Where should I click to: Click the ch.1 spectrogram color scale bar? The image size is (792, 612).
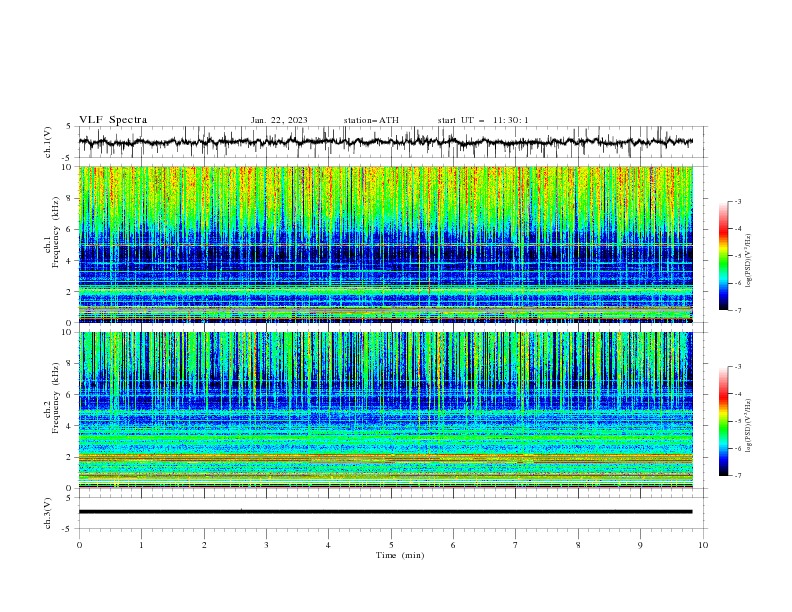point(723,256)
